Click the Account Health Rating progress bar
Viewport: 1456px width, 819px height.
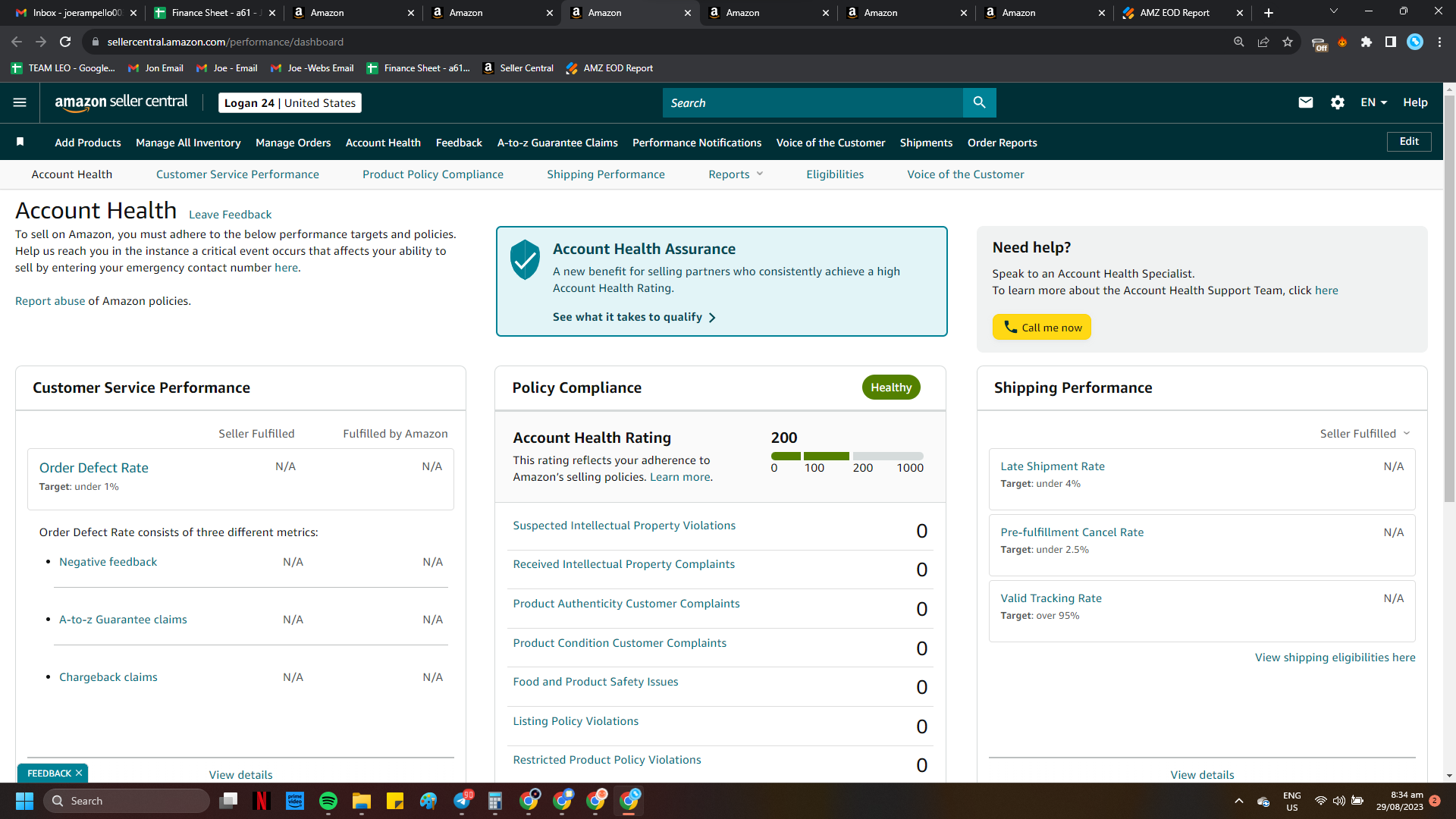click(x=847, y=456)
